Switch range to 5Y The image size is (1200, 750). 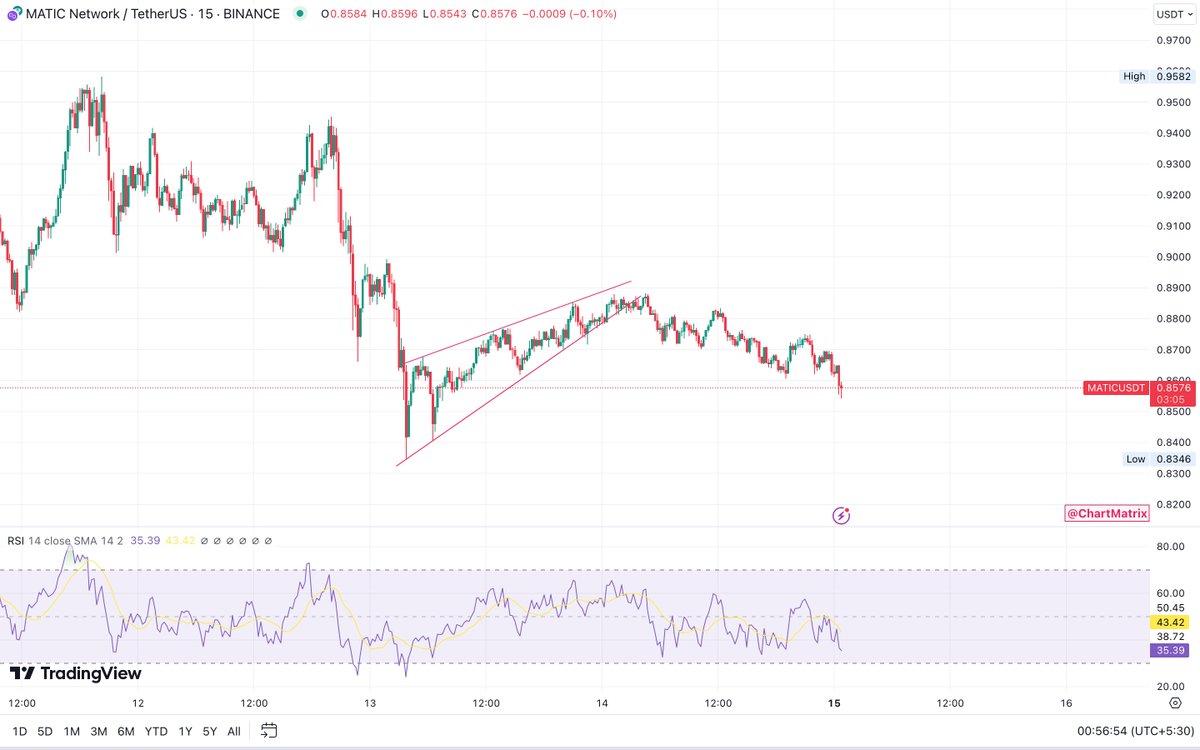(210, 731)
